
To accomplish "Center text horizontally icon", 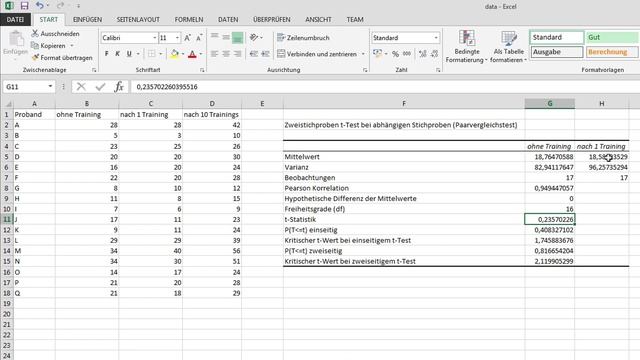I will coord(226,54).
